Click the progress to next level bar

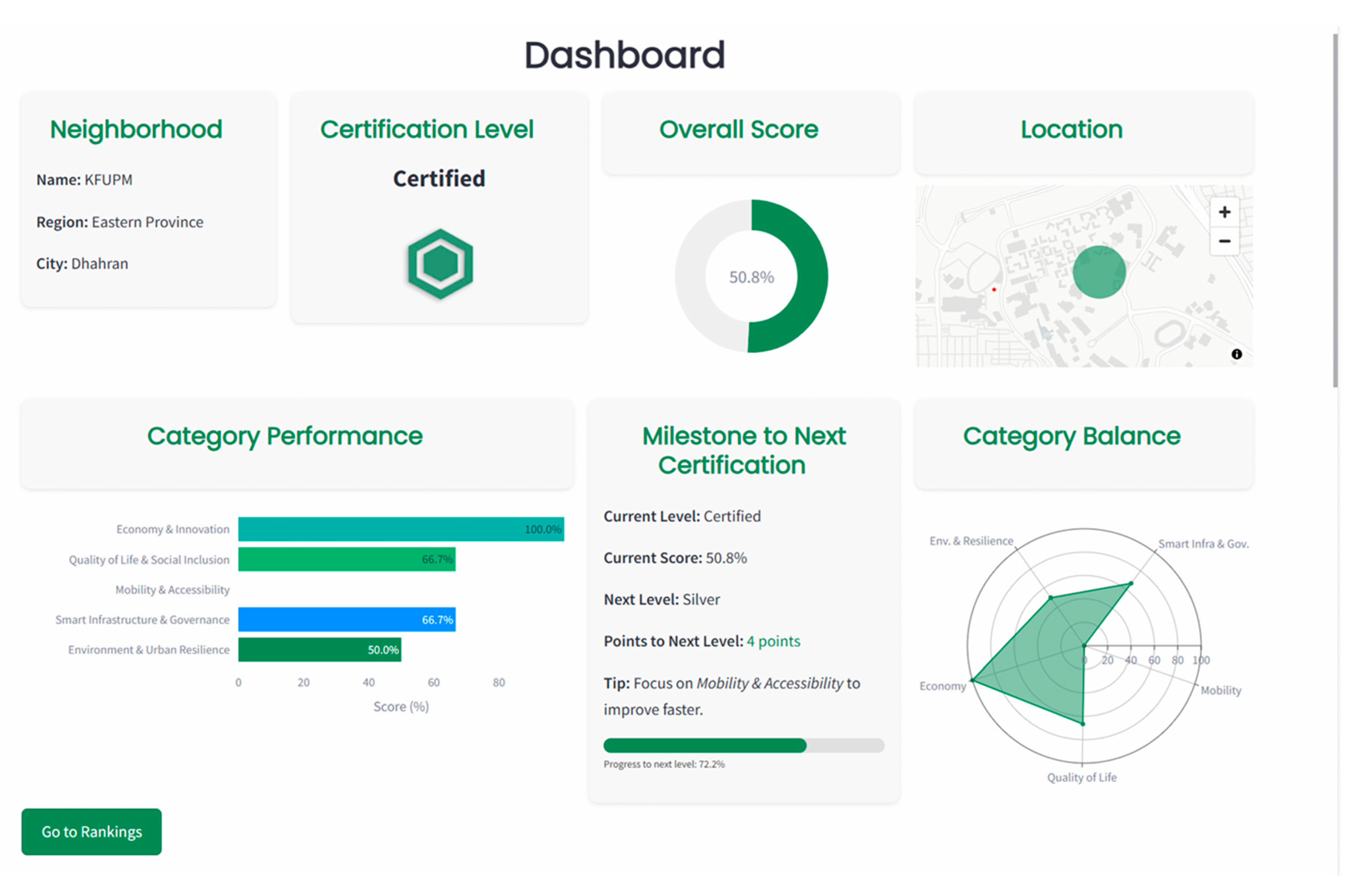(x=743, y=745)
